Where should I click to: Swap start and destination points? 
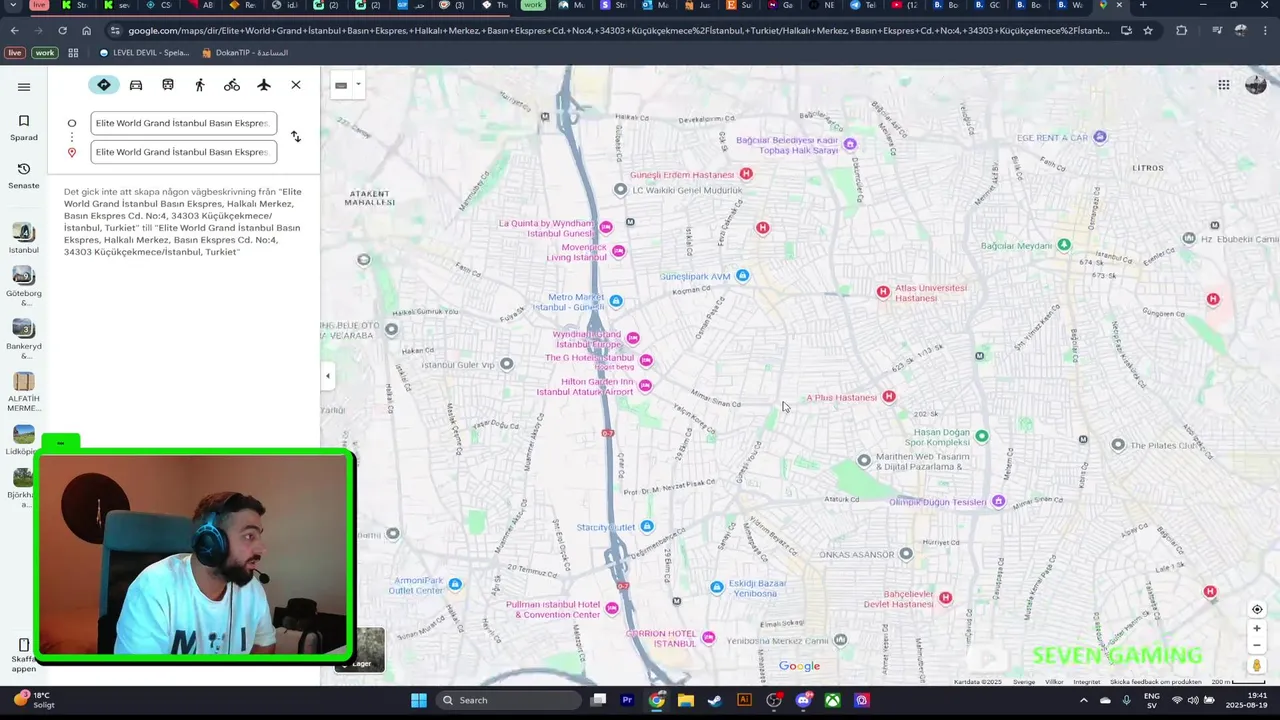click(296, 137)
